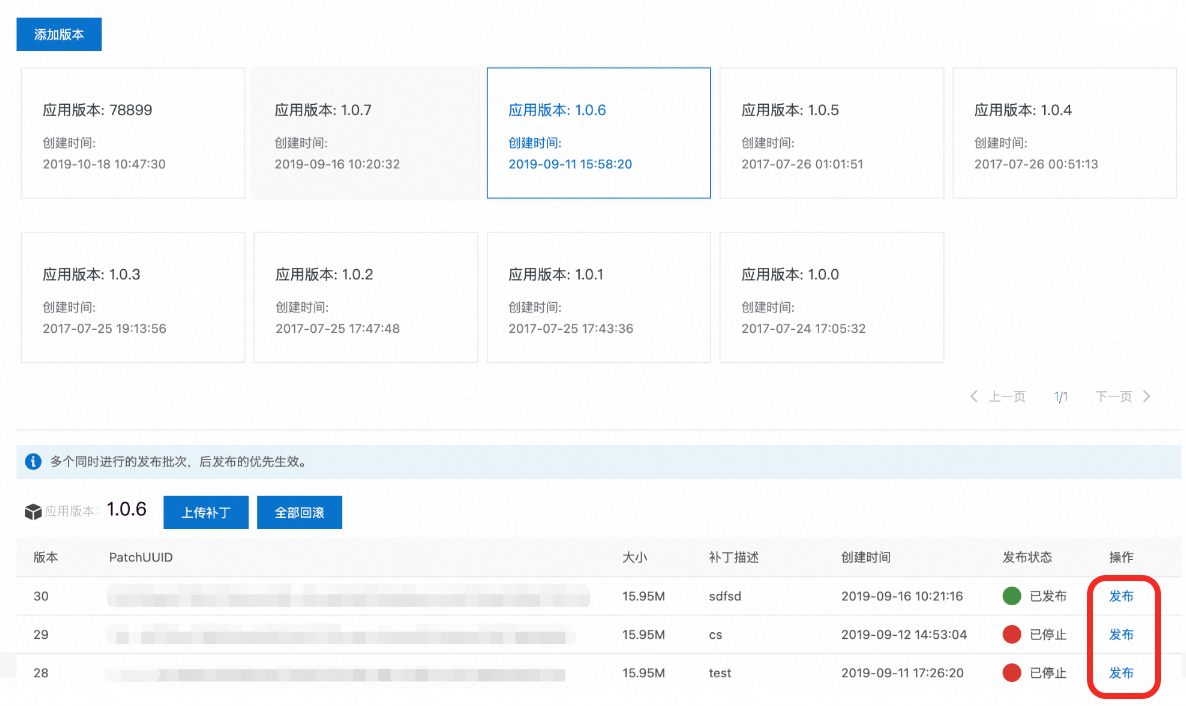Click the 全部回滚 button
Viewport: 1186px width, 706px height.
click(300, 512)
